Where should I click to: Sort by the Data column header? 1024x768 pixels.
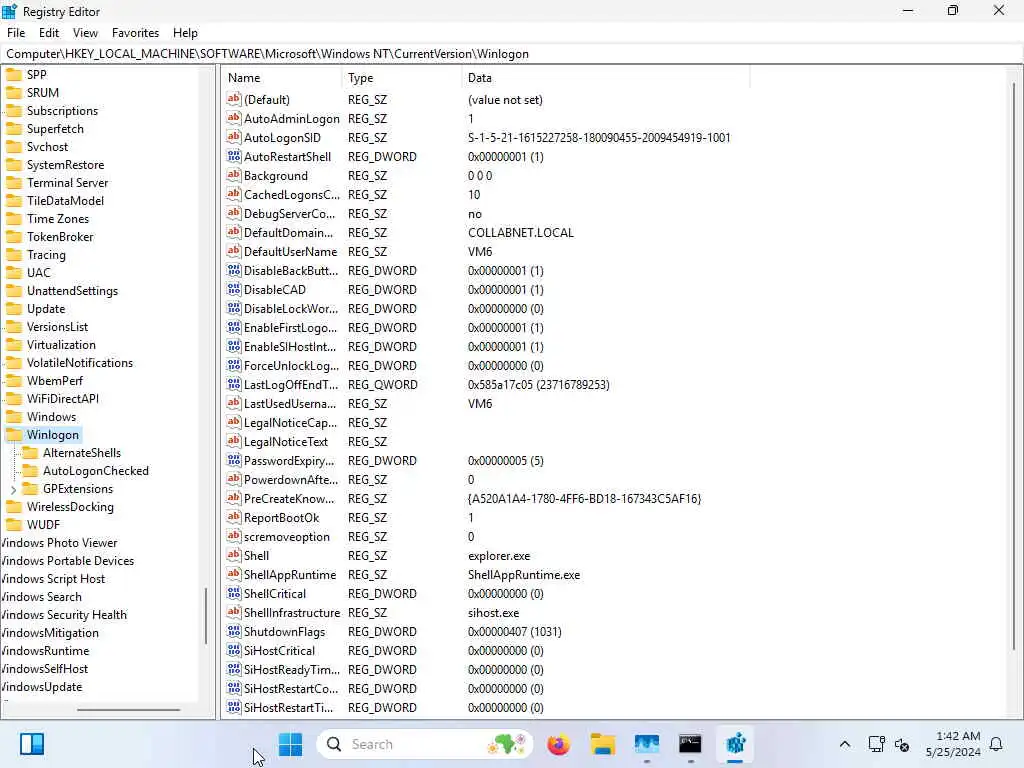pyautogui.click(x=606, y=78)
